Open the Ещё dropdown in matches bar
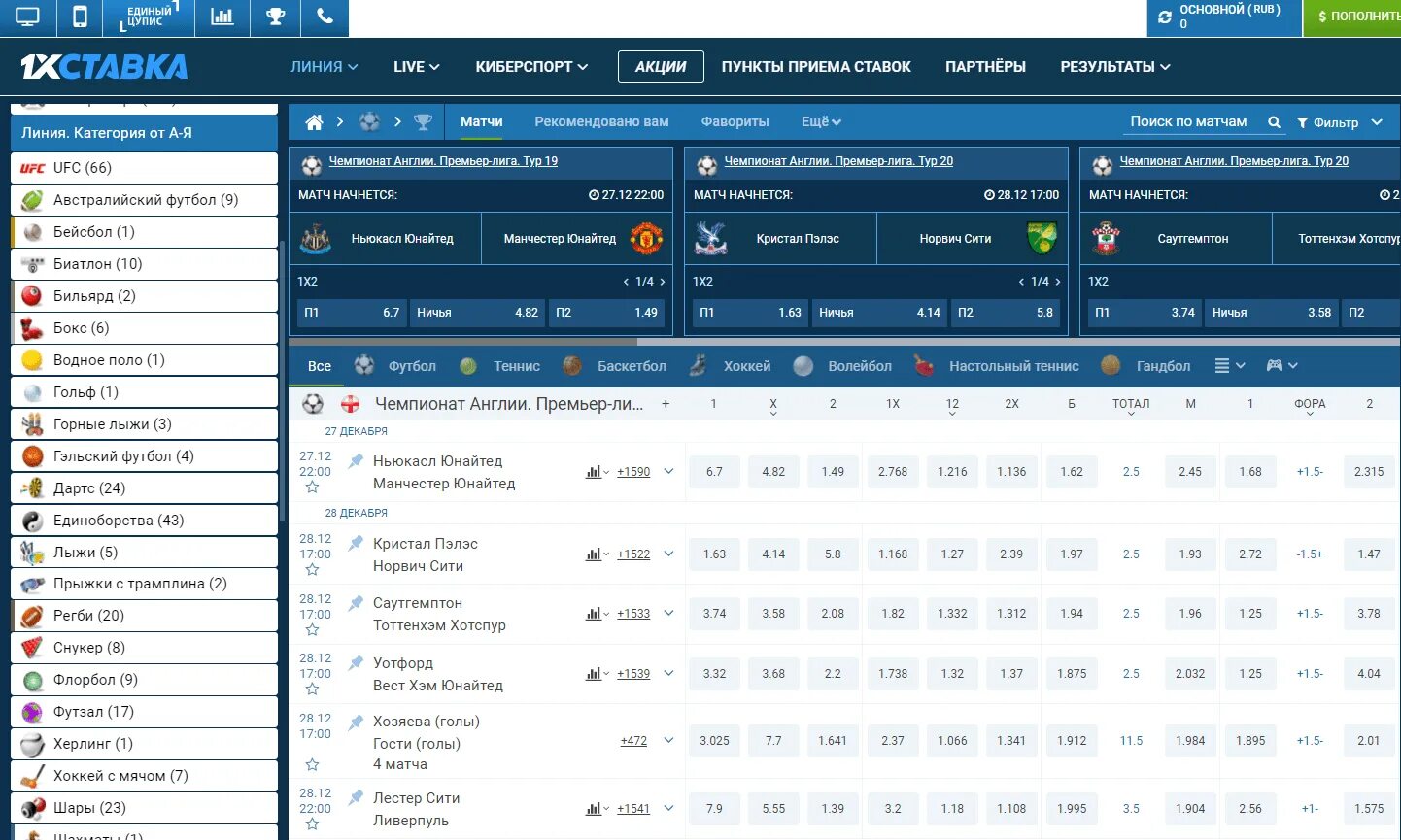The image size is (1401, 840). click(x=821, y=122)
